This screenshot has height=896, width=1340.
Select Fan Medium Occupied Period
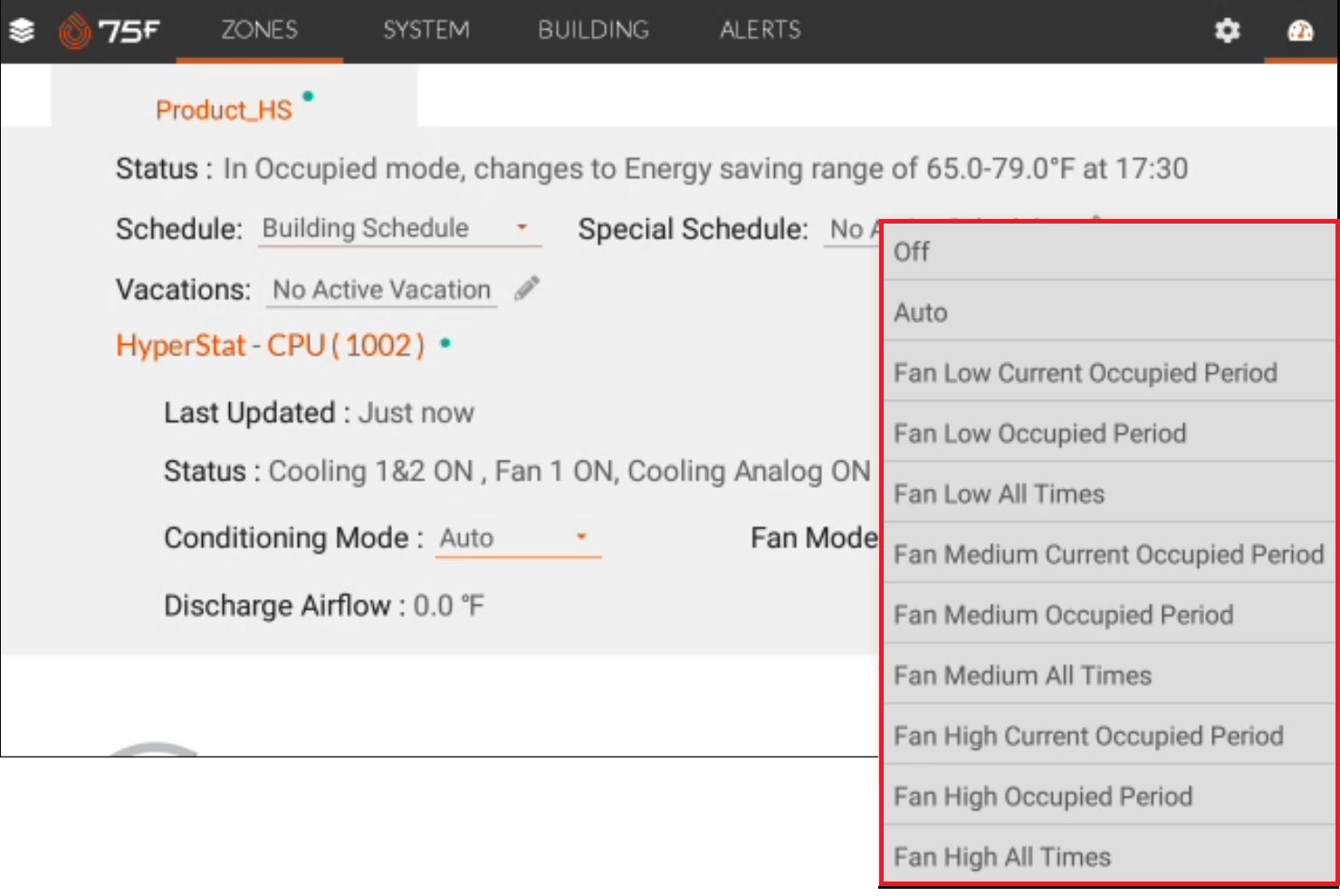point(1109,615)
